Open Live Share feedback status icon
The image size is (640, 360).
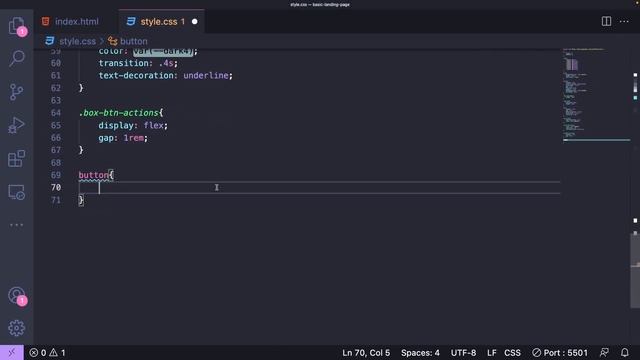tap(604, 352)
